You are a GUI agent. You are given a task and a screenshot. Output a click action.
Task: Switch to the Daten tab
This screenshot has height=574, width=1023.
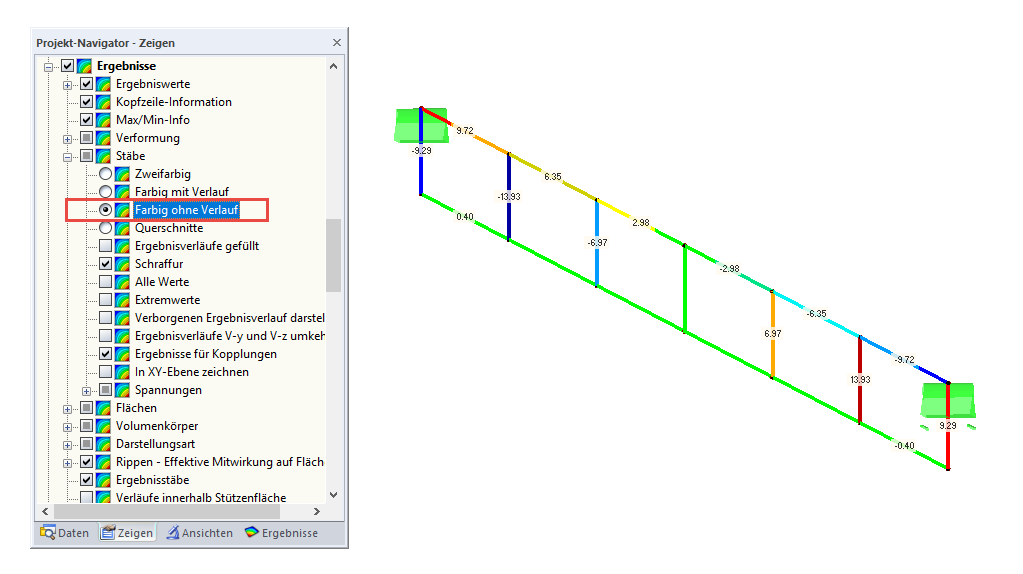[64, 533]
